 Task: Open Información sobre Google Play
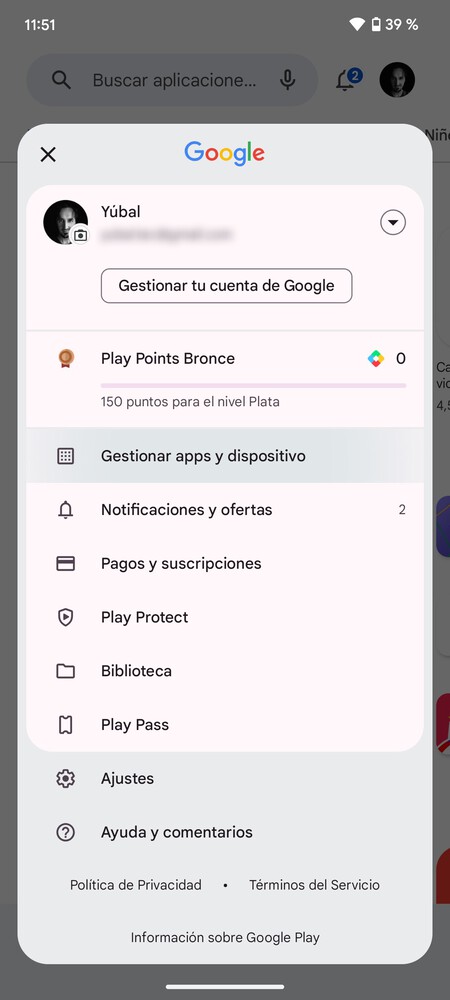225,938
